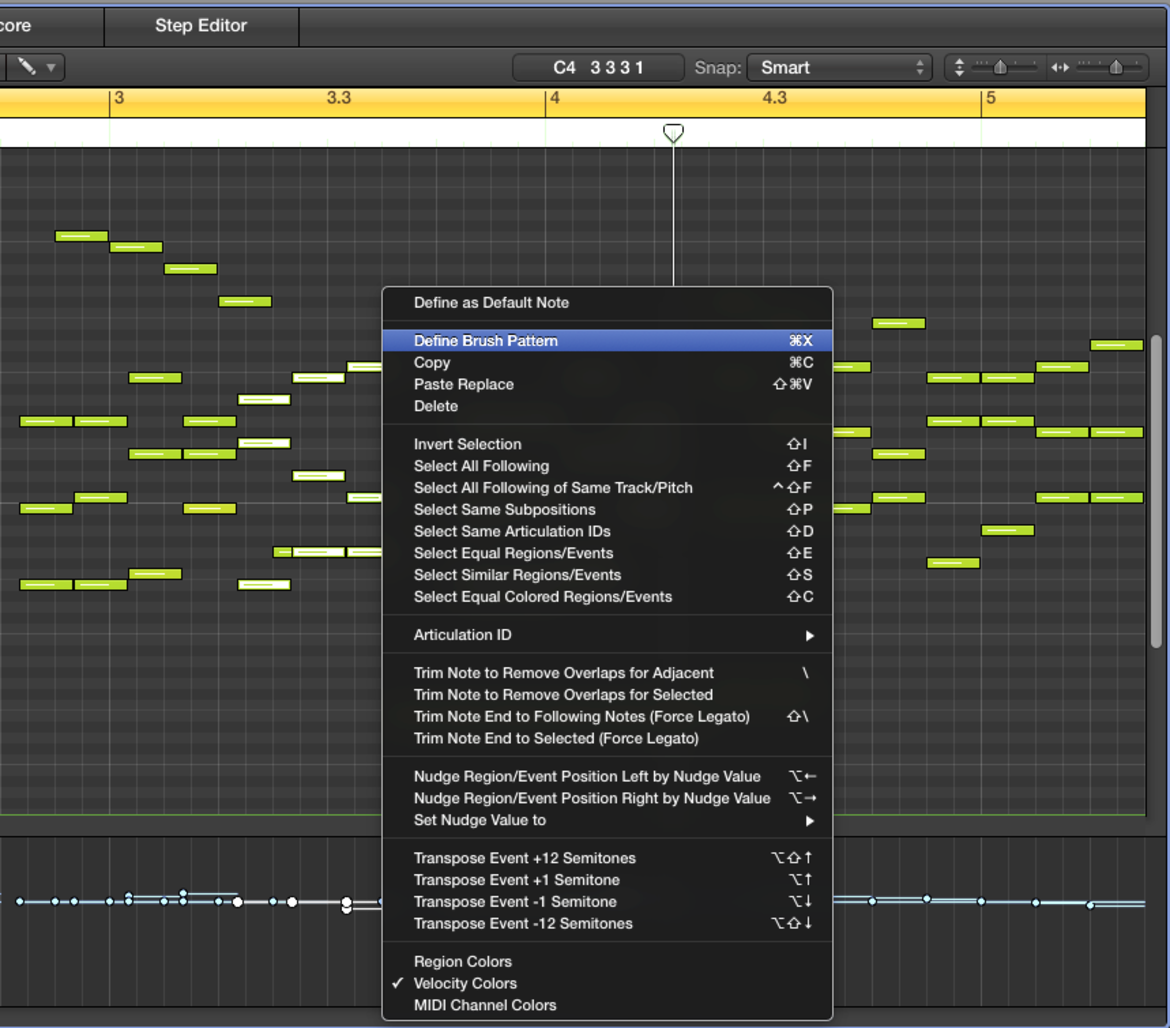Choose Select Same Articulation IDs
The height and width of the screenshot is (1028, 1170).
(607, 531)
